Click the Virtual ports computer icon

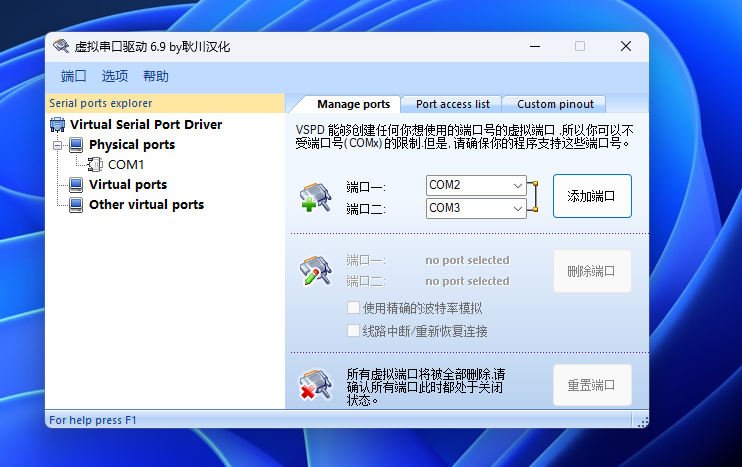[x=76, y=185]
